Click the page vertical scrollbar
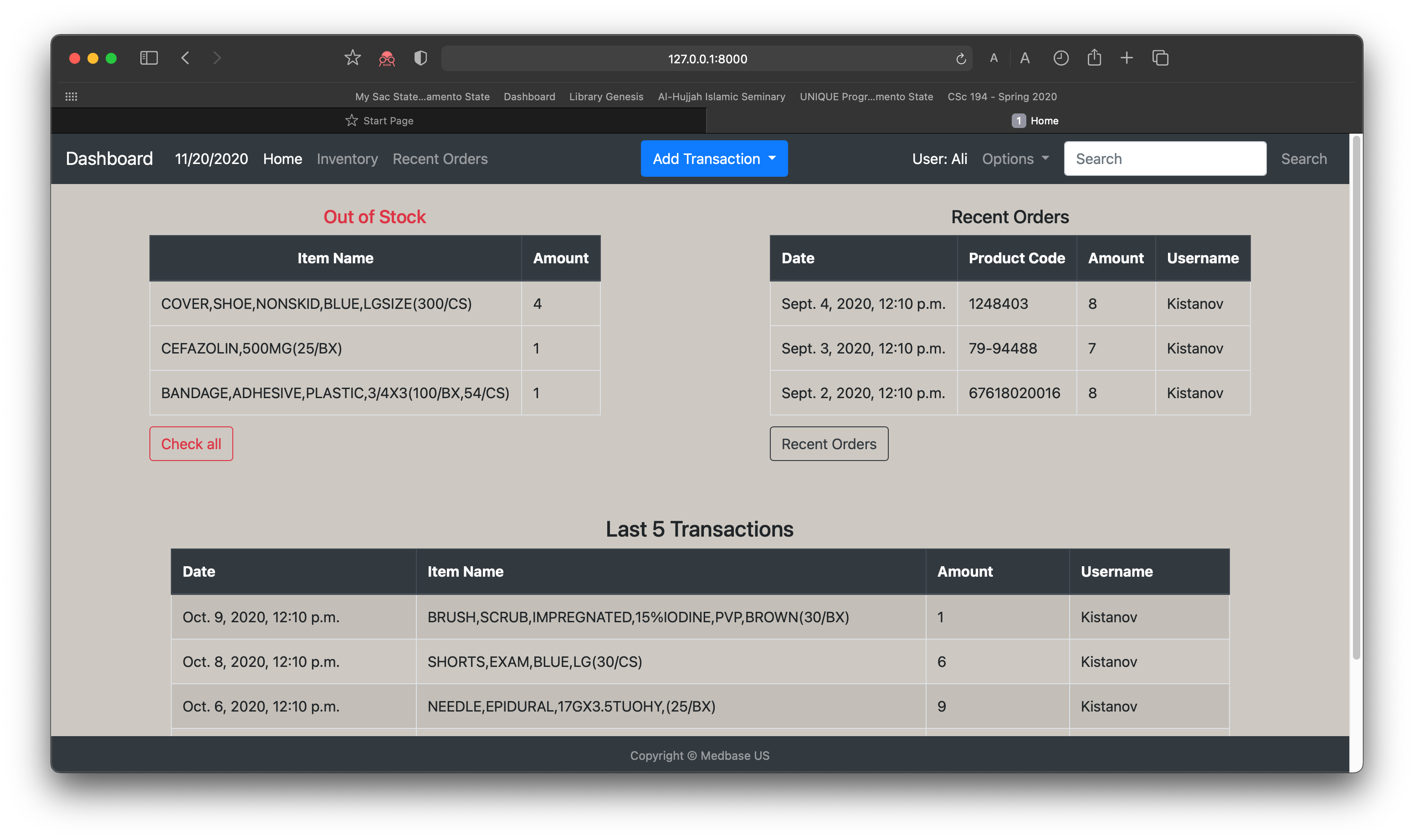Screen dimensions: 1414x840 pyautogui.click(x=1356, y=396)
